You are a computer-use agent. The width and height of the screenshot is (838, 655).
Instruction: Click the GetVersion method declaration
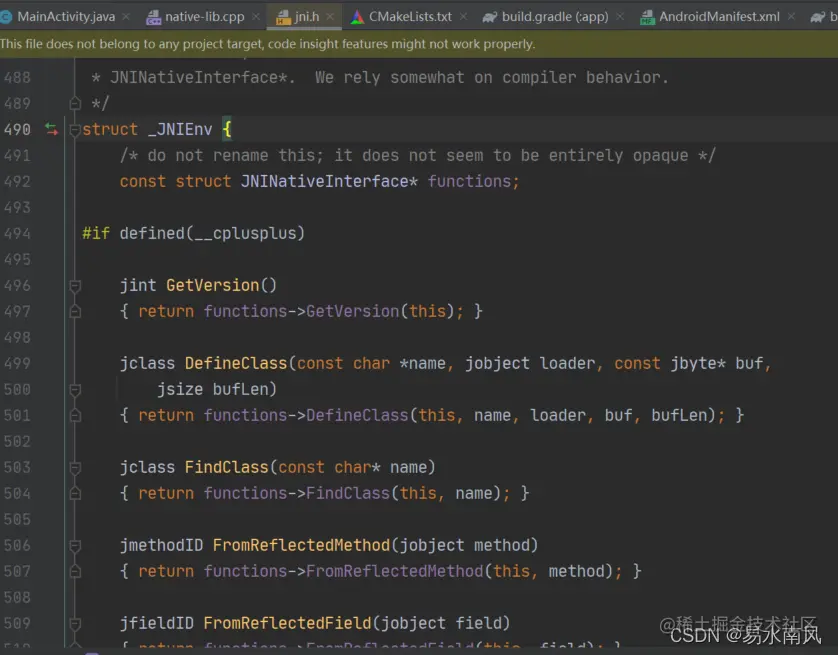pyautogui.click(x=213, y=285)
